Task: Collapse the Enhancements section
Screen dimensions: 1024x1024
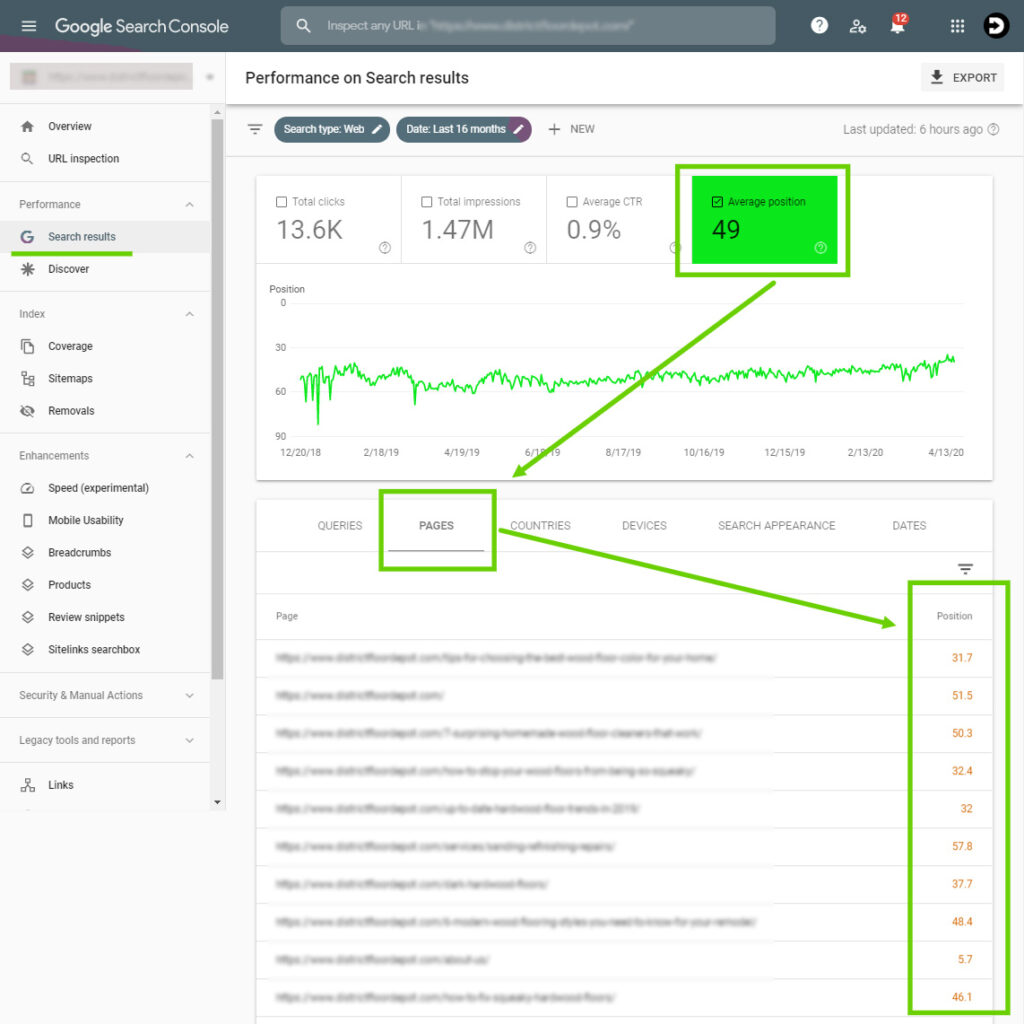Action: pyautogui.click(x=189, y=456)
